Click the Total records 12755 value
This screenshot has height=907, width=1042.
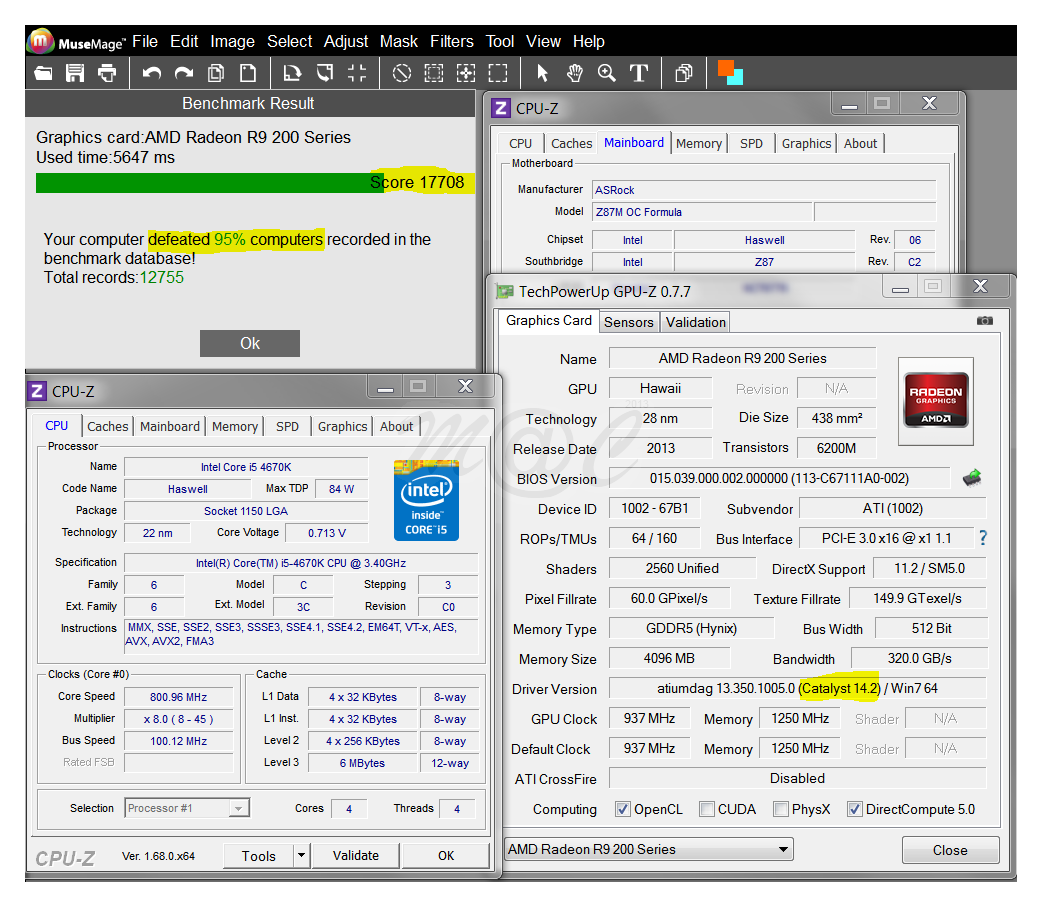(x=161, y=277)
